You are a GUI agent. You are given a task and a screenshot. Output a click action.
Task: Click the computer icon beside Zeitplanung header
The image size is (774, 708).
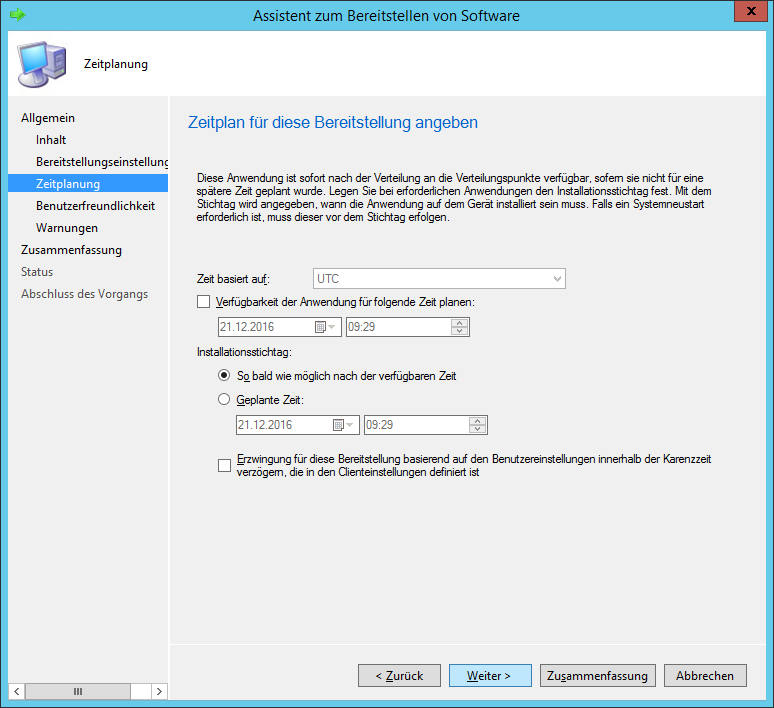tap(40, 64)
